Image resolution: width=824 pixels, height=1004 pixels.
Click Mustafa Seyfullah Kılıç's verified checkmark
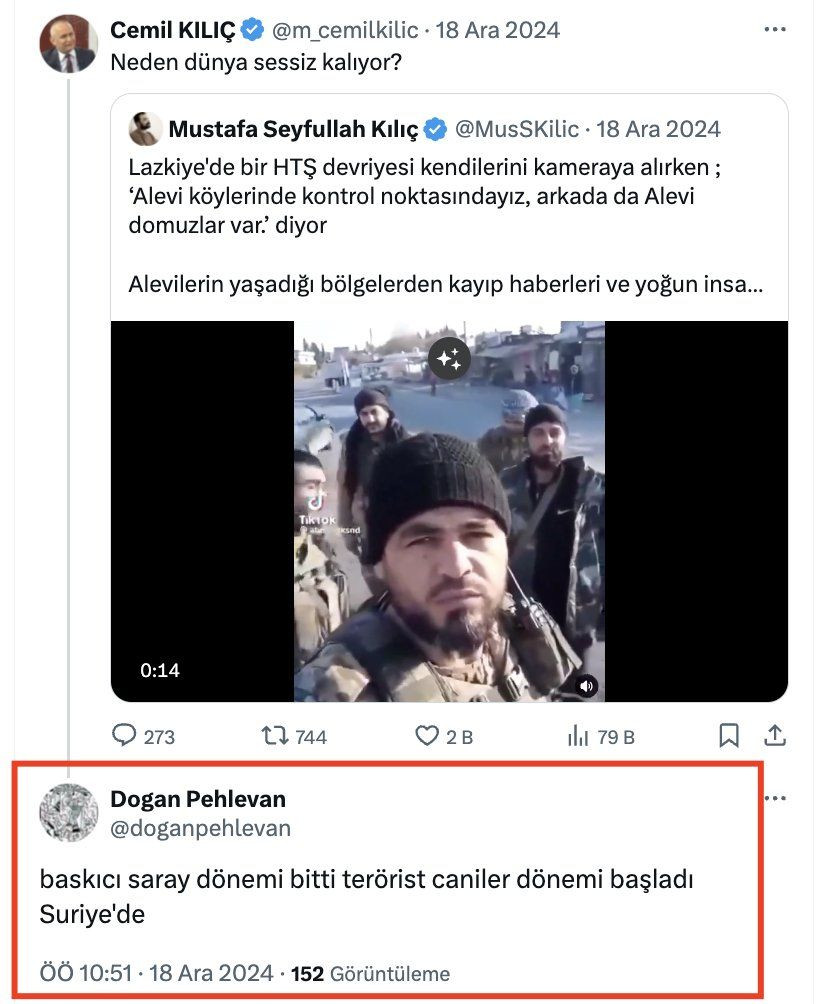[x=434, y=128]
